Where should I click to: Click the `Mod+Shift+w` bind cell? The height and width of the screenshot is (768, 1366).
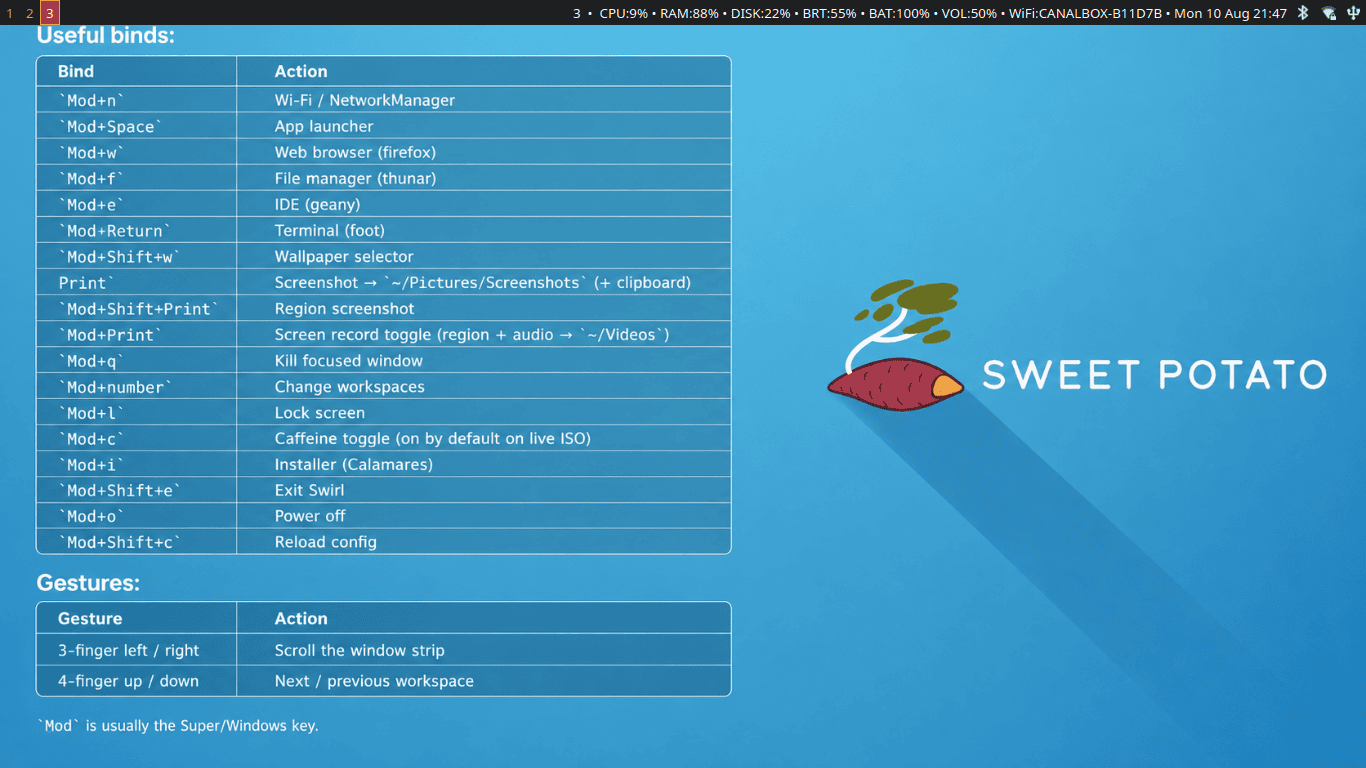136,256
